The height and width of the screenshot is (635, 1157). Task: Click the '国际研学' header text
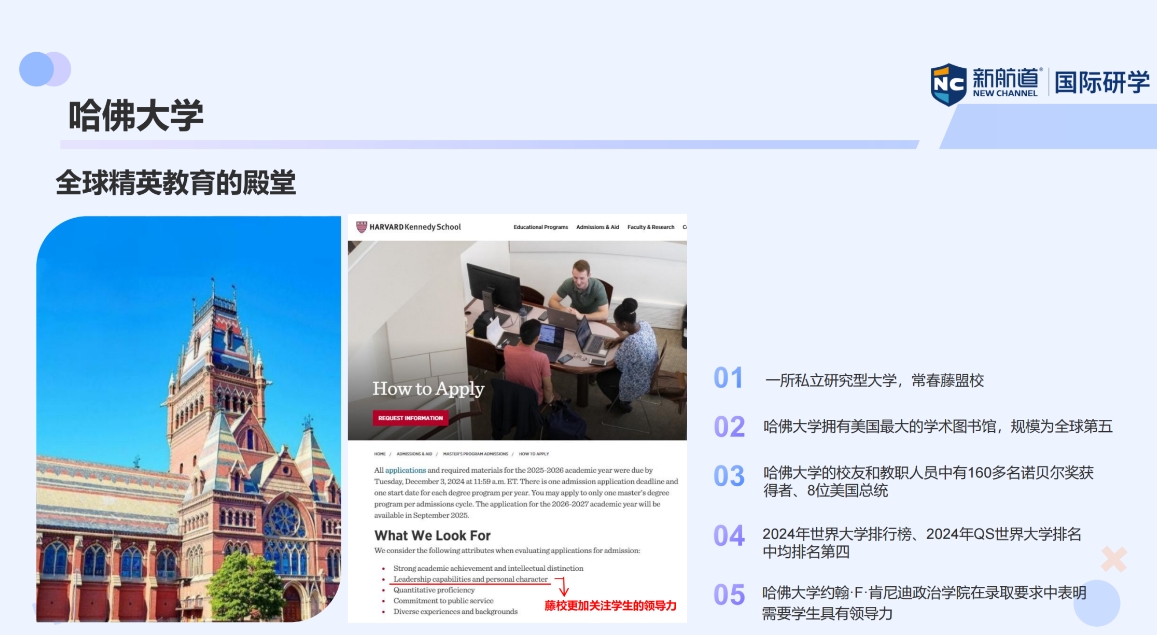pos(1102,82)
